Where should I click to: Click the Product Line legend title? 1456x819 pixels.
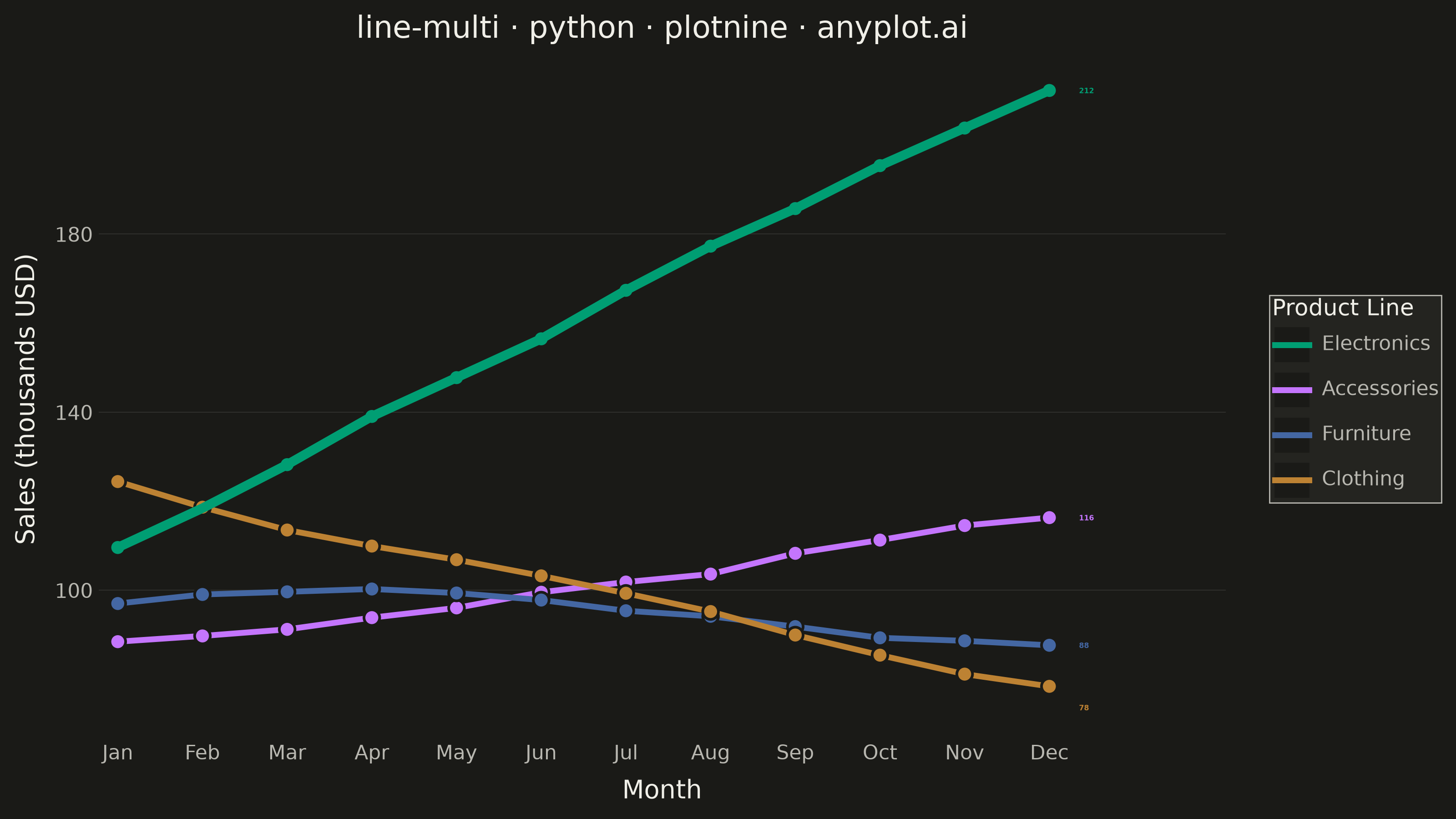1342,308
